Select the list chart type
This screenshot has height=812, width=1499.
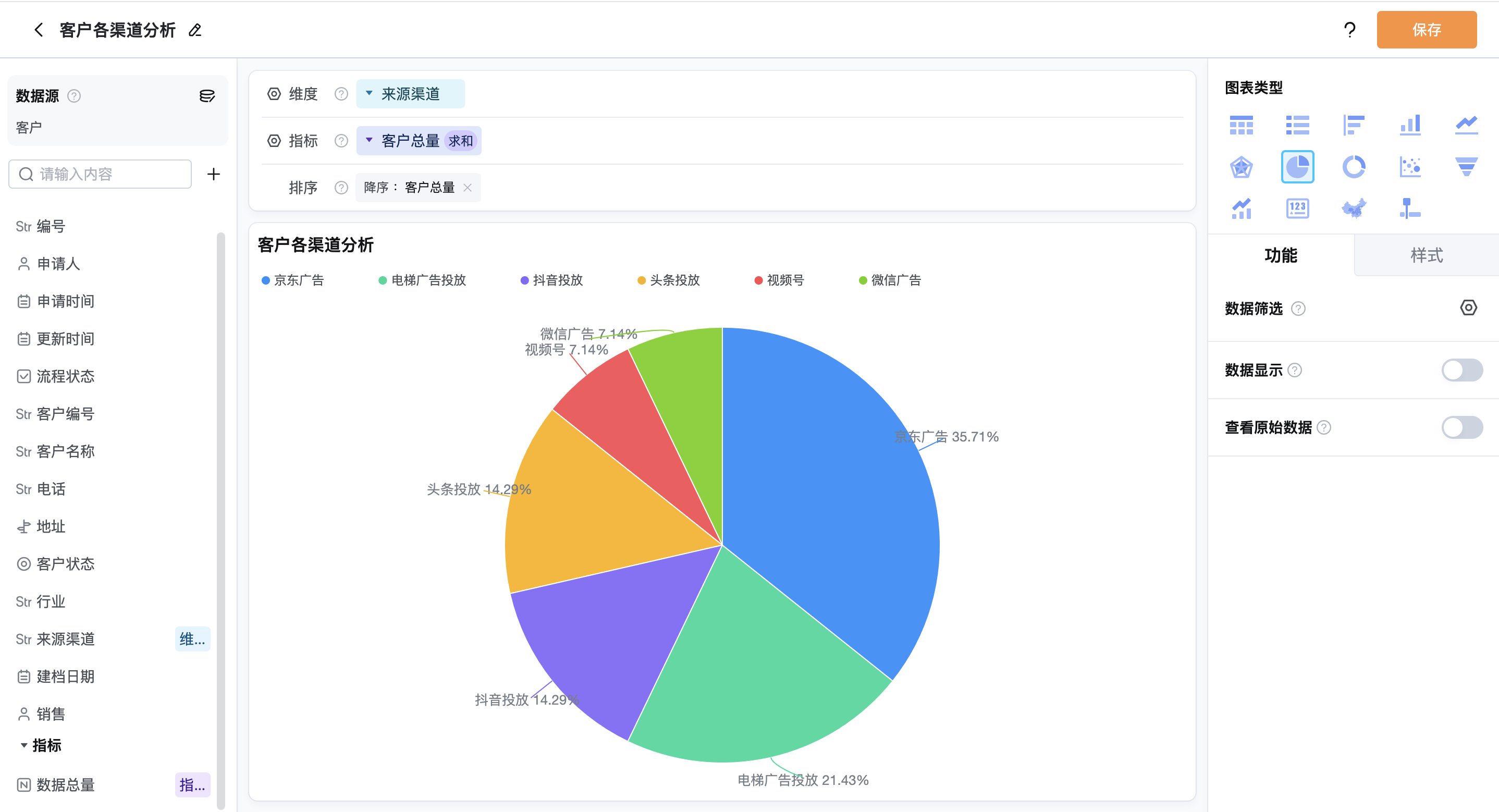point(1297,125)
